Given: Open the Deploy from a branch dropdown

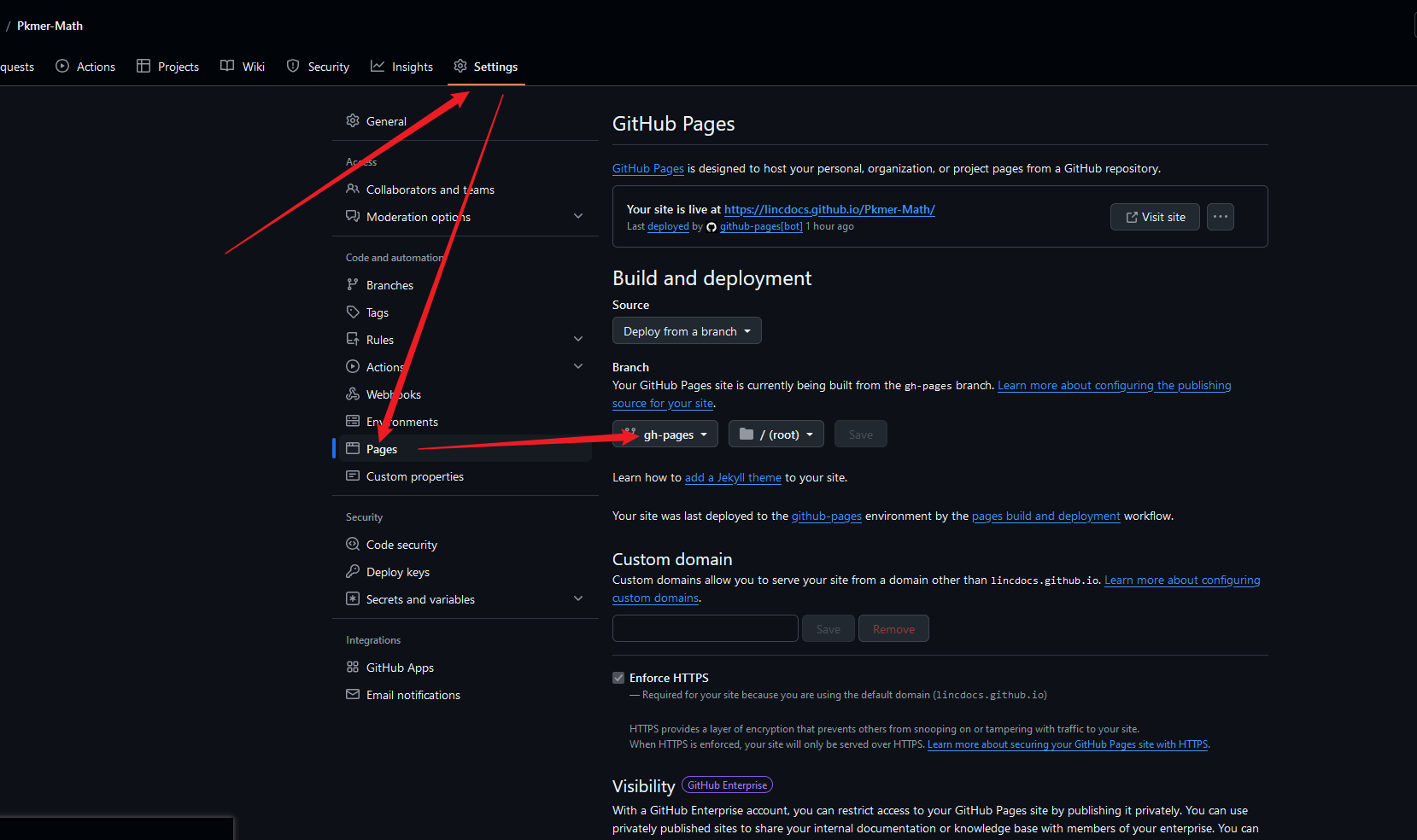Looking at the screenshot, I should click(x=687, y=331).
